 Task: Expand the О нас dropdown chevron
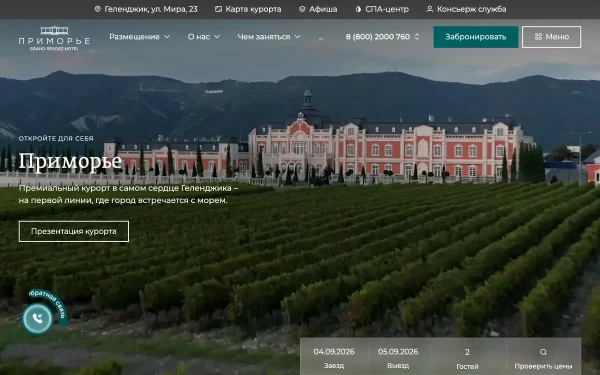tap(217, 37)
